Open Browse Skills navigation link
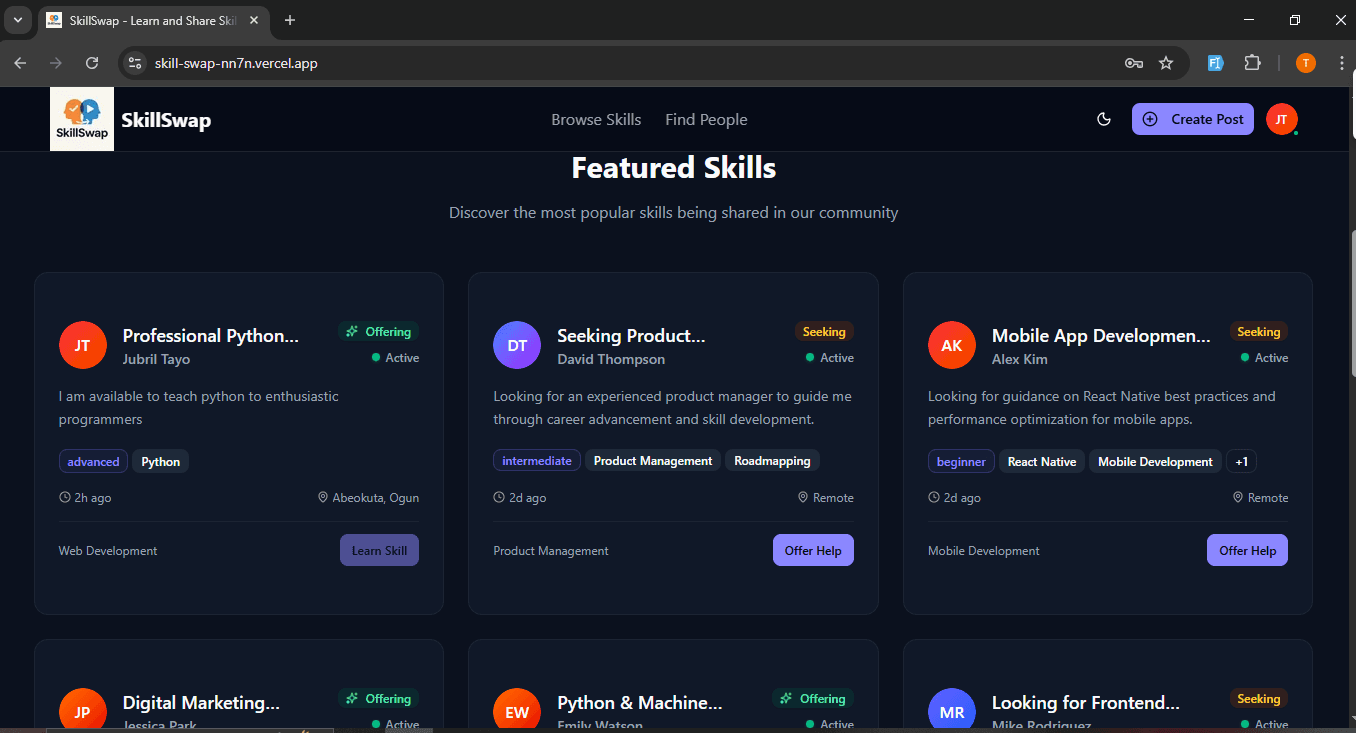Screen dimensions: 1356x733 tap(596, 120)
